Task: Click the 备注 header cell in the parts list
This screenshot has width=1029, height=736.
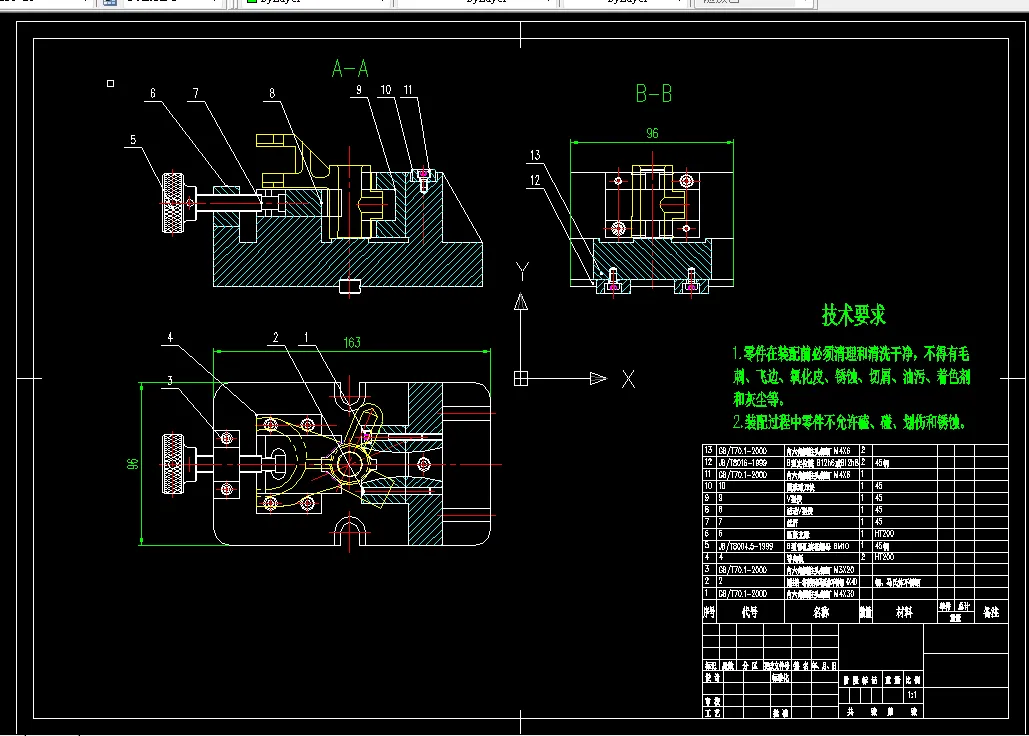Action: tap(991, 612)
